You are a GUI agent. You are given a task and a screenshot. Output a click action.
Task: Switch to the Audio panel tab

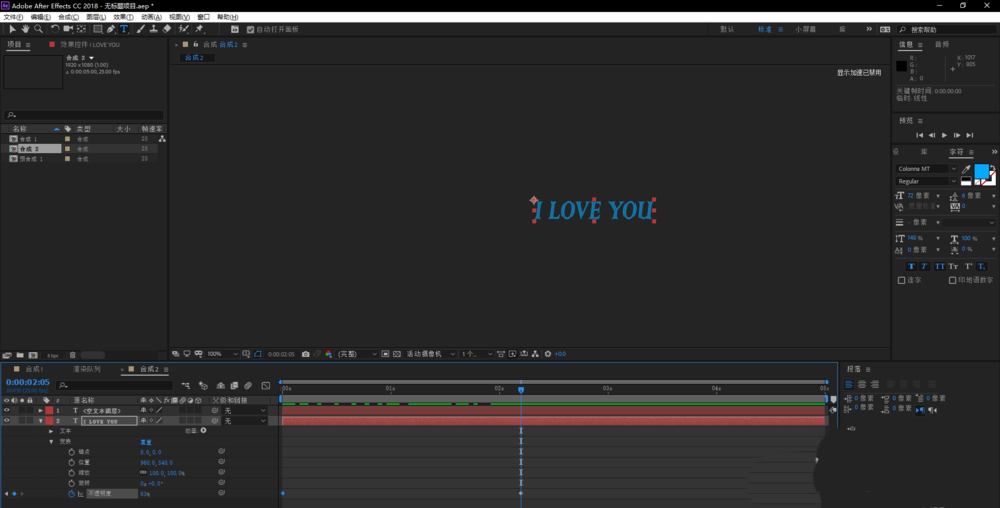(942, 45)
